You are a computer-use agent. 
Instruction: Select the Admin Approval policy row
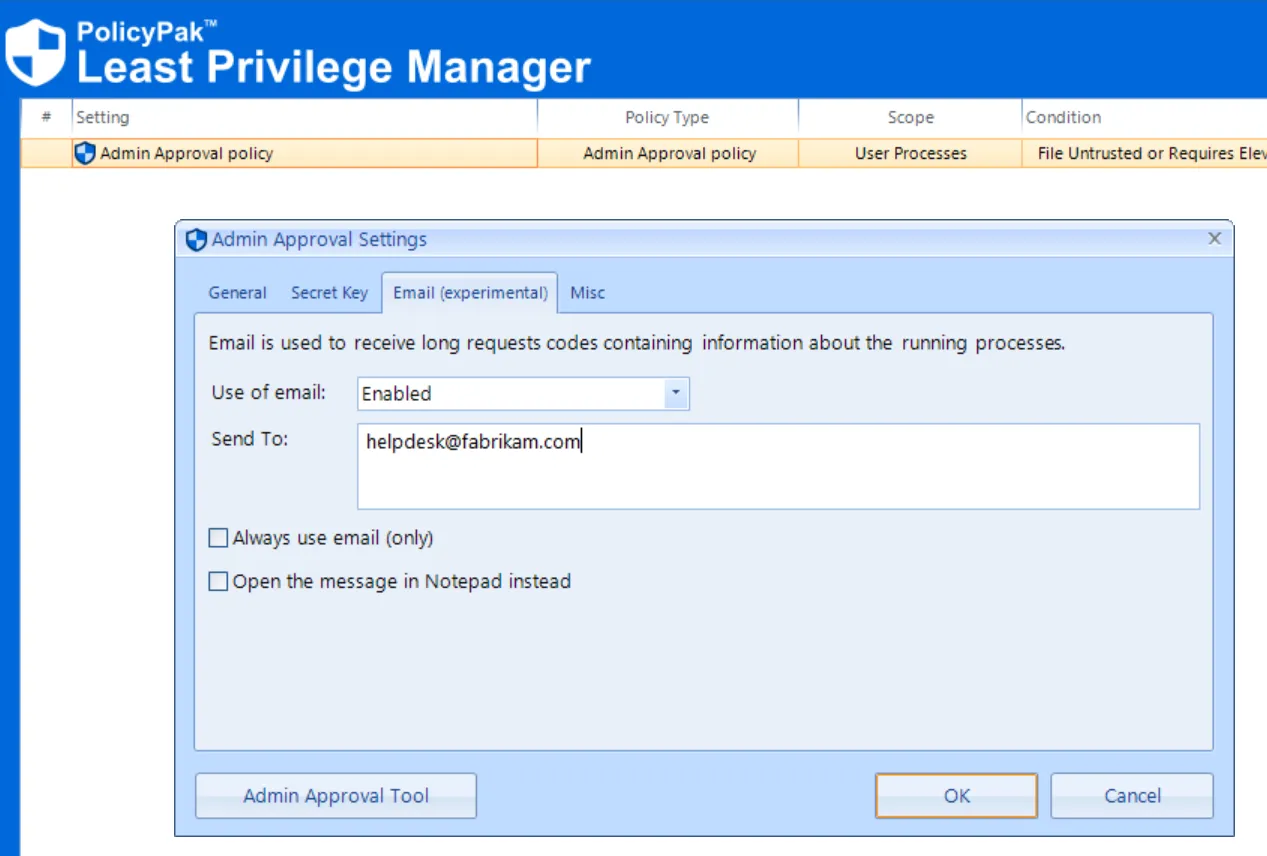(x=300, y=153)
